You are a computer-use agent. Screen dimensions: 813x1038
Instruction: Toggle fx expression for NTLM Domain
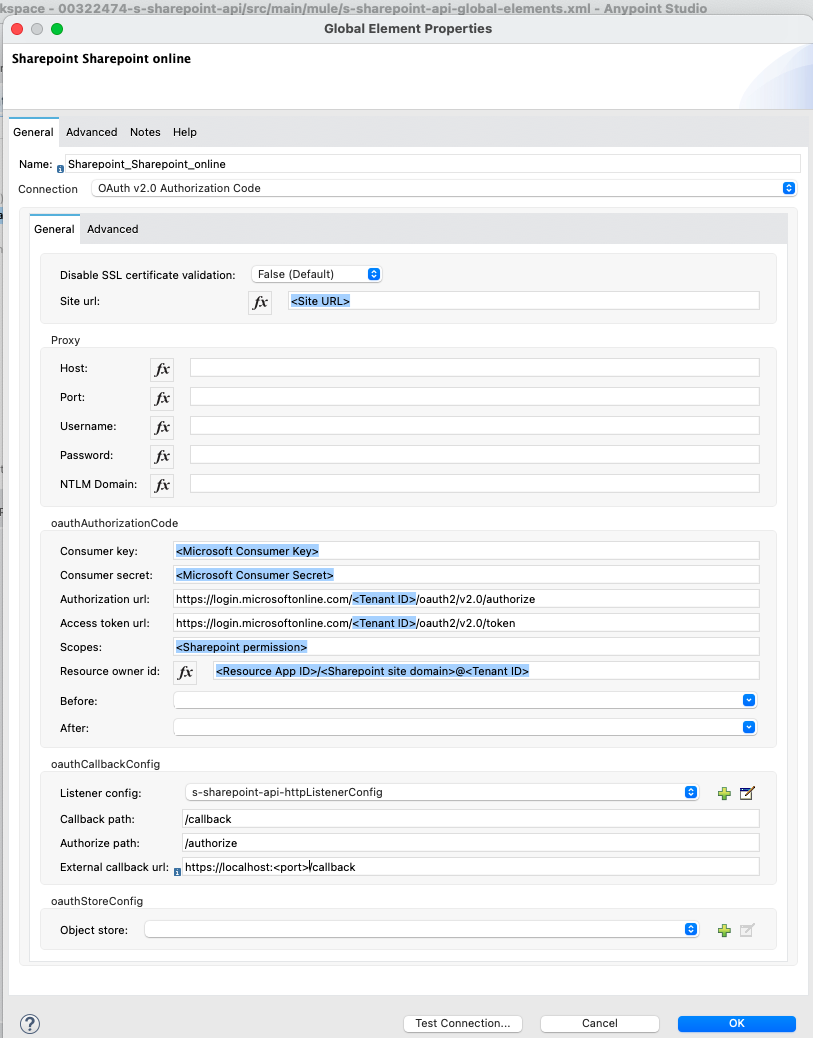point(162,485)
